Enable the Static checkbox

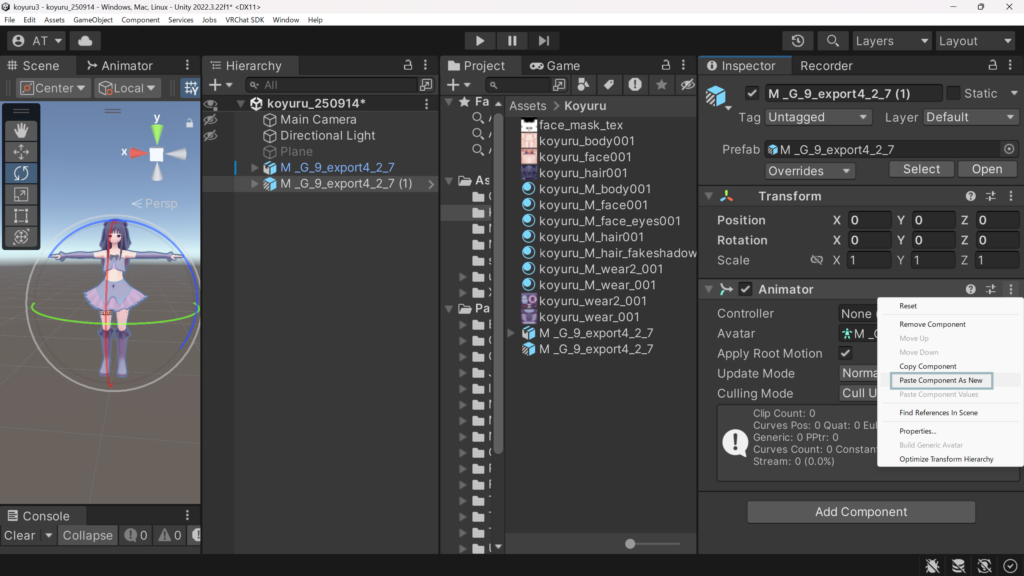pos(953,93)
